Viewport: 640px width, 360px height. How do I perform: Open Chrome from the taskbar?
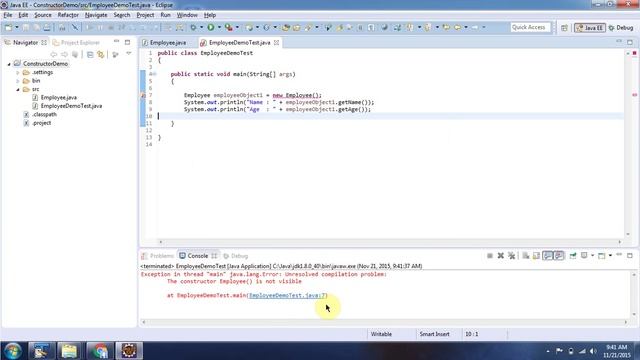(x=99, y=351)
